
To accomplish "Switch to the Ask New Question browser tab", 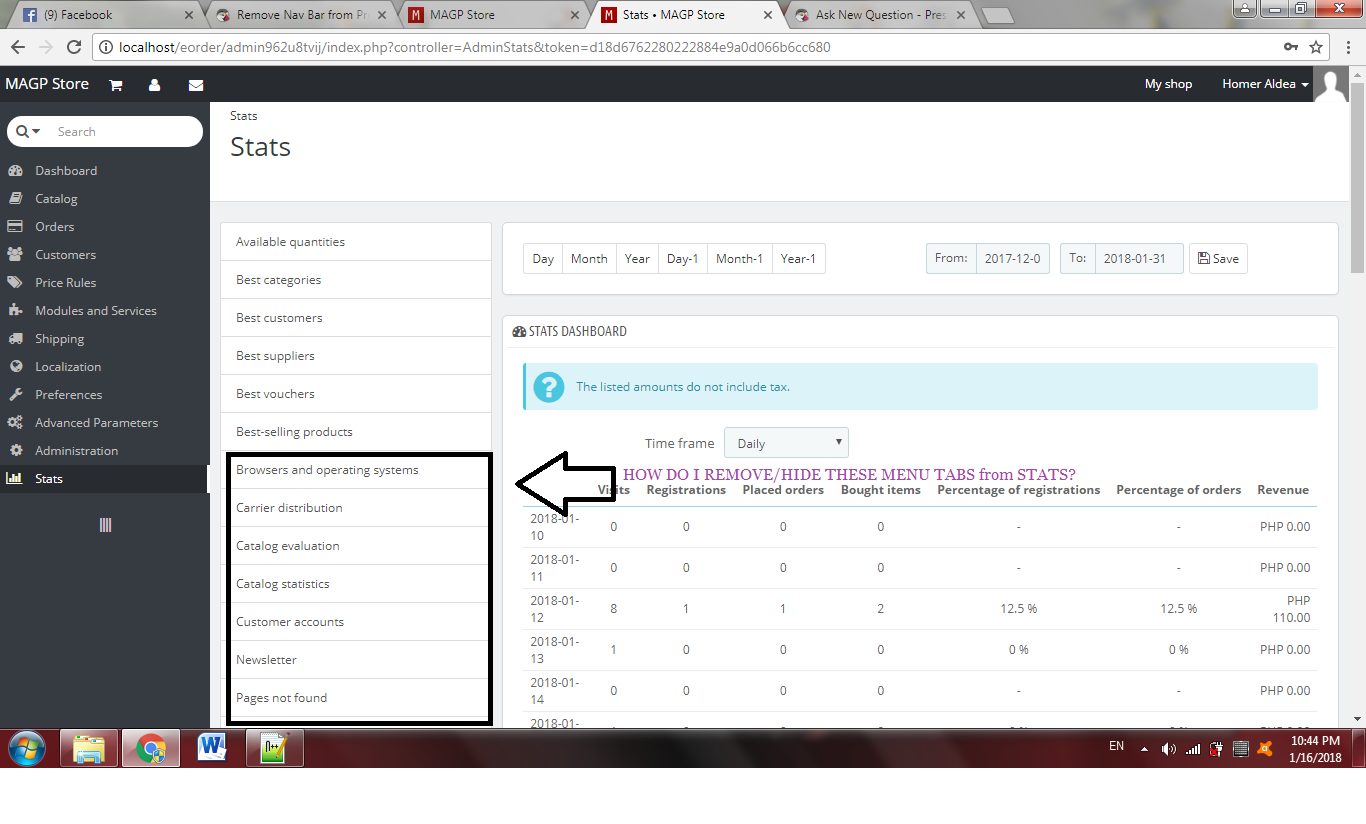I will coord(878,15).
